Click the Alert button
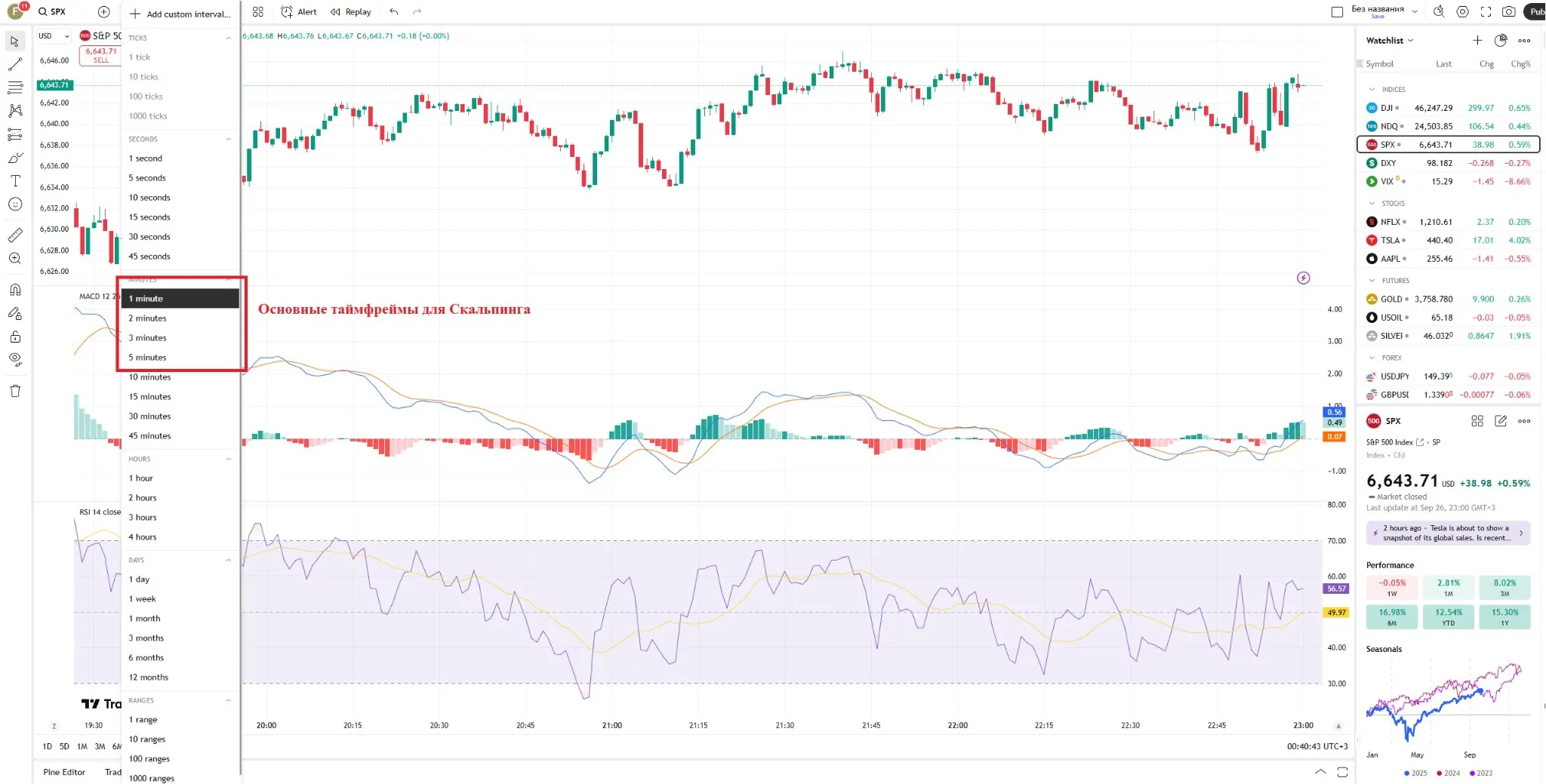This screenshot has height=784, width=1546. tap(299, 11)
